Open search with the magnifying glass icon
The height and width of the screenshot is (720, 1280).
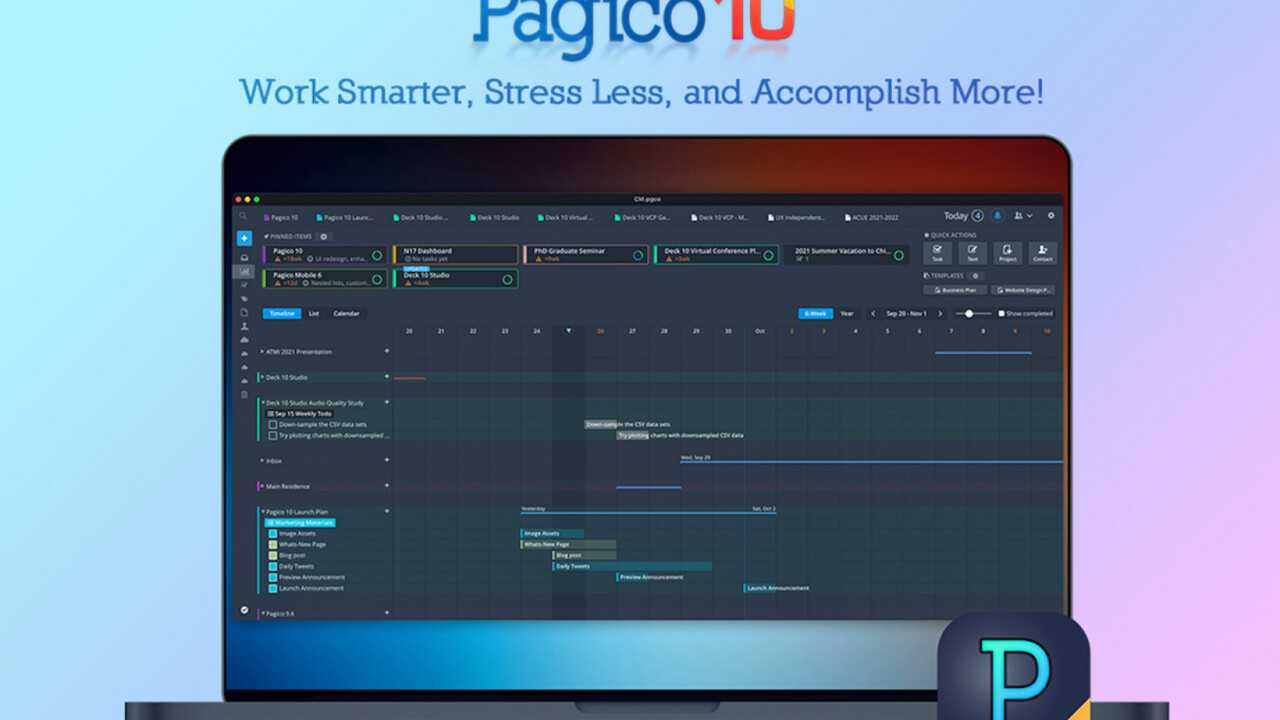click(242, 216)
